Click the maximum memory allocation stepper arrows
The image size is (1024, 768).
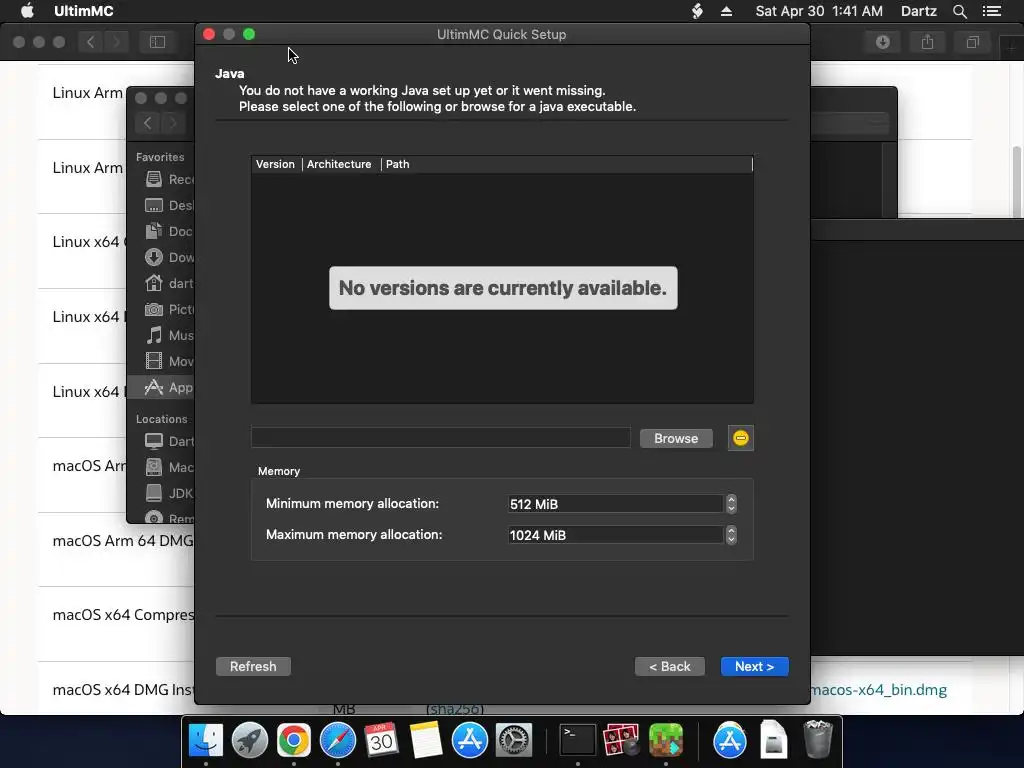tap(731, 535)
